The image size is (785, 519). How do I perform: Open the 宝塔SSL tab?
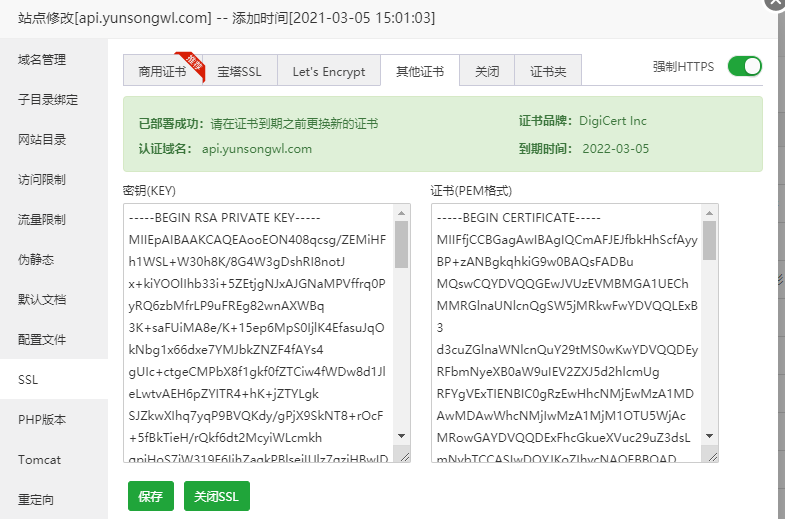(239, 72)
